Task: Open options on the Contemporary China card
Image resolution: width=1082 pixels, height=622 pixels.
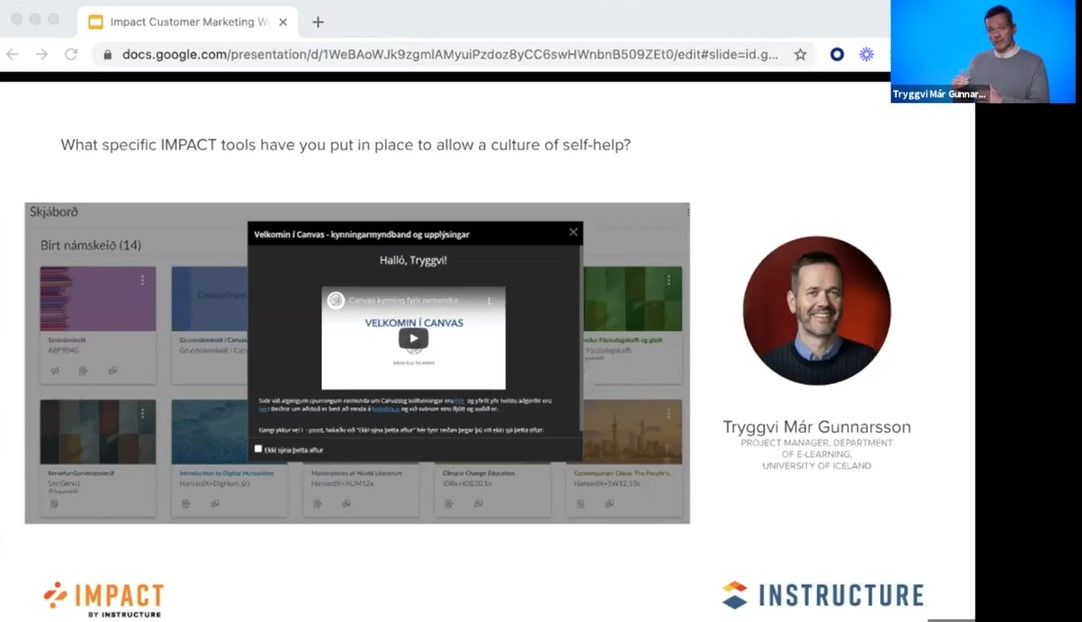Action: coord(668,413)
